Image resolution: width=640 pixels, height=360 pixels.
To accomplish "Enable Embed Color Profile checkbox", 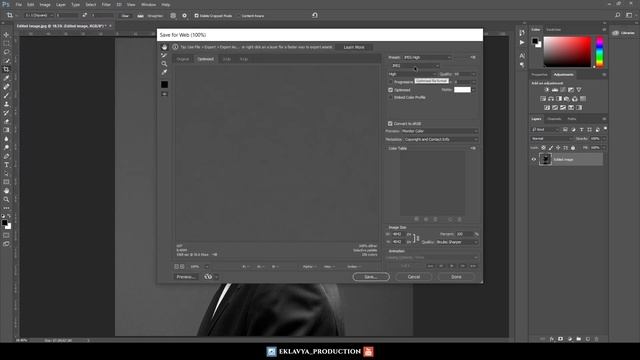I will tap(390, 98).
